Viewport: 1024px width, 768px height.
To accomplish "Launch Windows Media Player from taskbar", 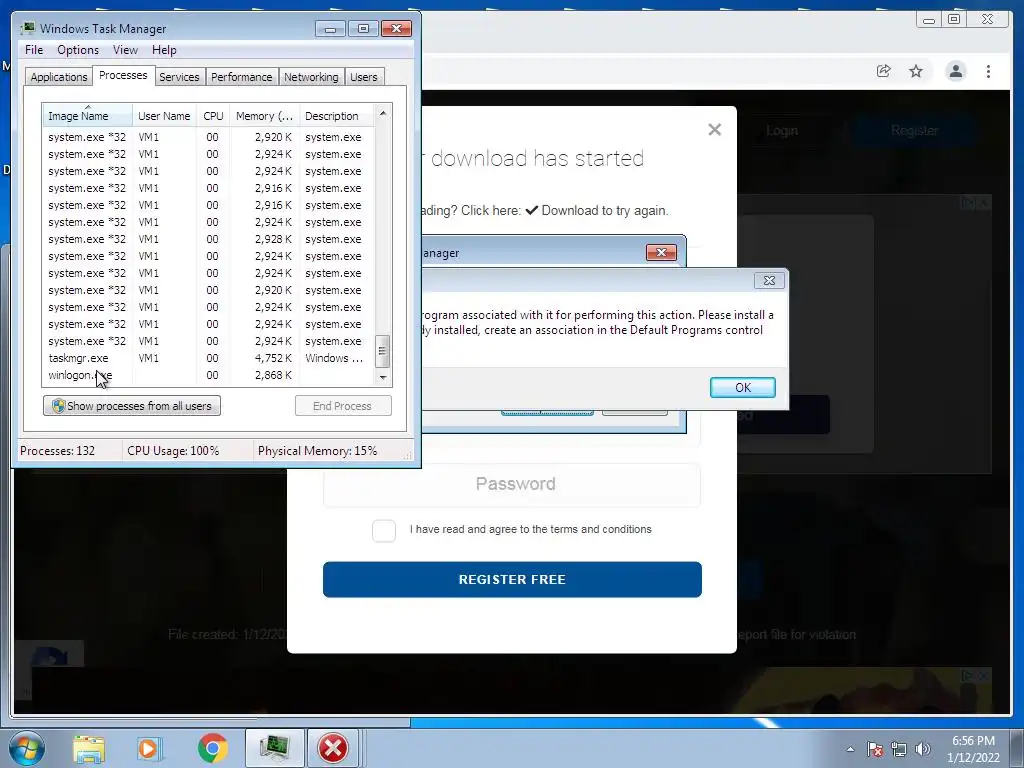I will point(150,748).
